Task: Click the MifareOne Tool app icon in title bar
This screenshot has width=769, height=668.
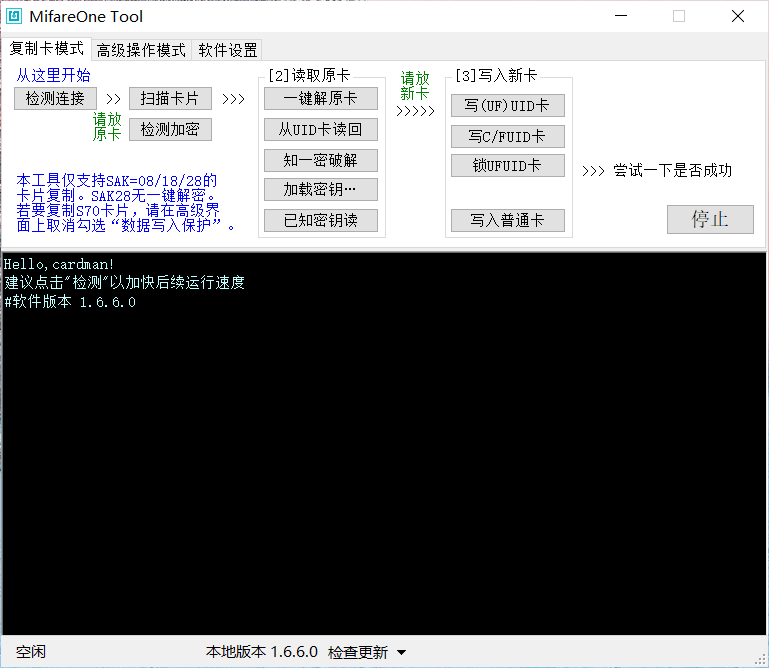Action: point(14,16)
